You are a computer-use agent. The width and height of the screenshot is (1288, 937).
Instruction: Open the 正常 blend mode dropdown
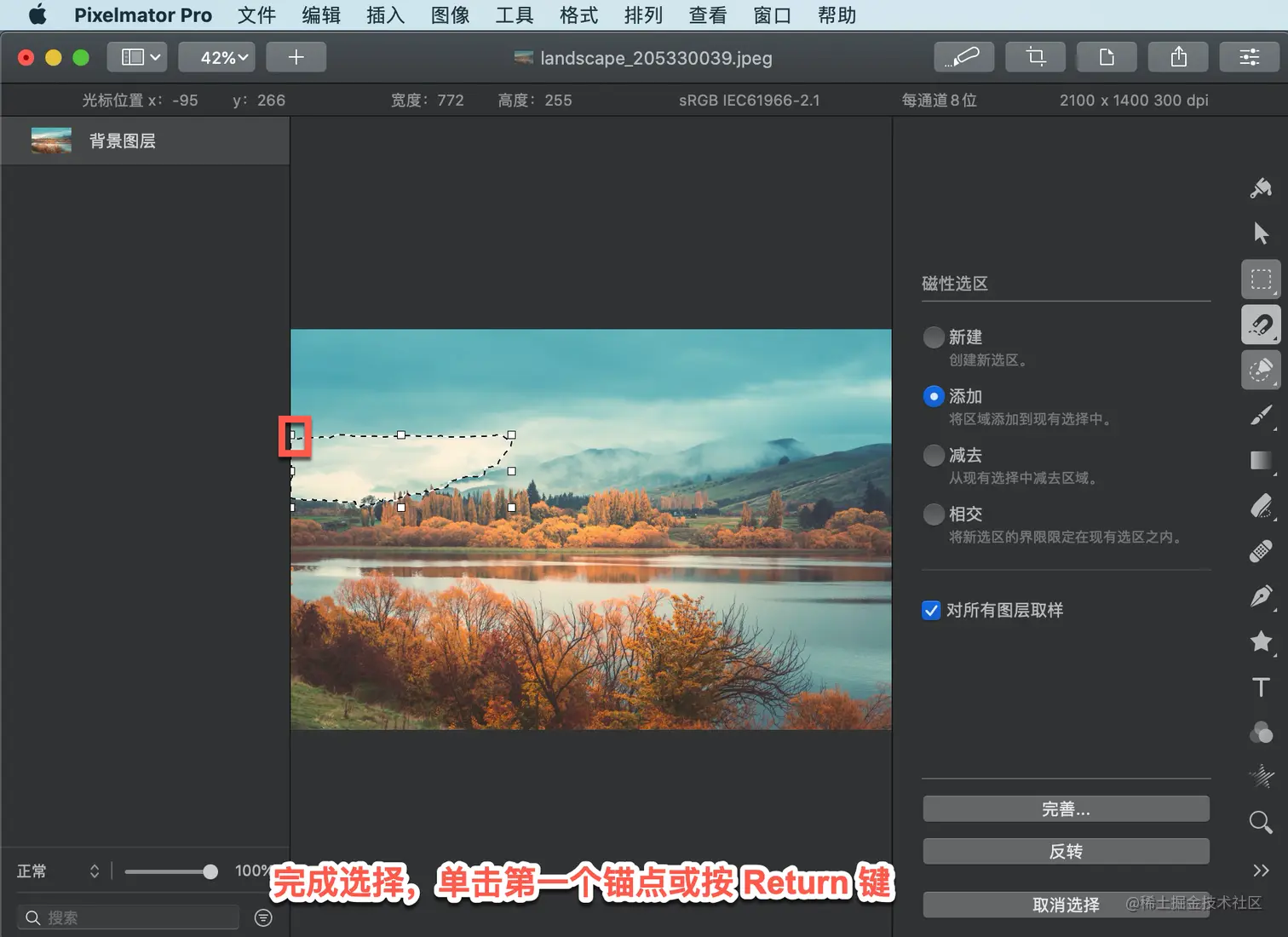point(58,871)
